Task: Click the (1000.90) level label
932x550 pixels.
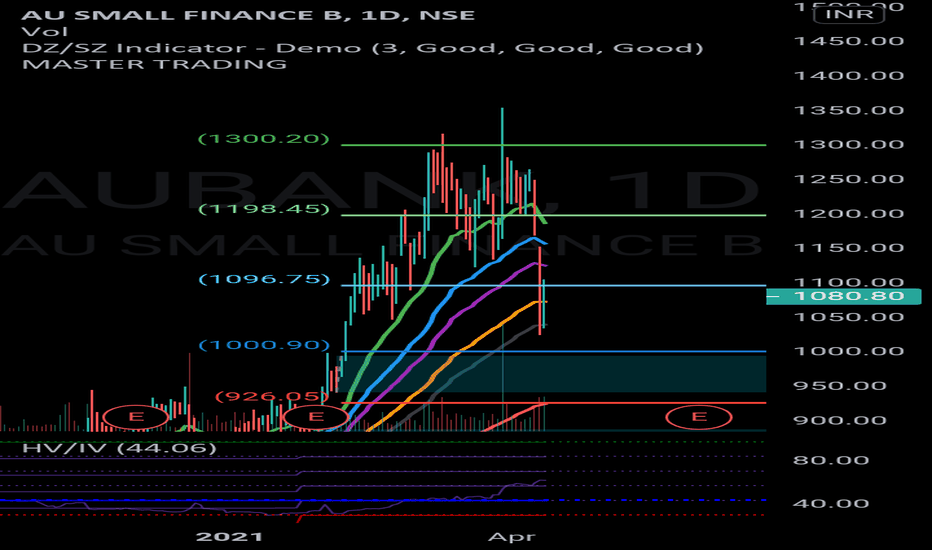Action: click(263, 345)
